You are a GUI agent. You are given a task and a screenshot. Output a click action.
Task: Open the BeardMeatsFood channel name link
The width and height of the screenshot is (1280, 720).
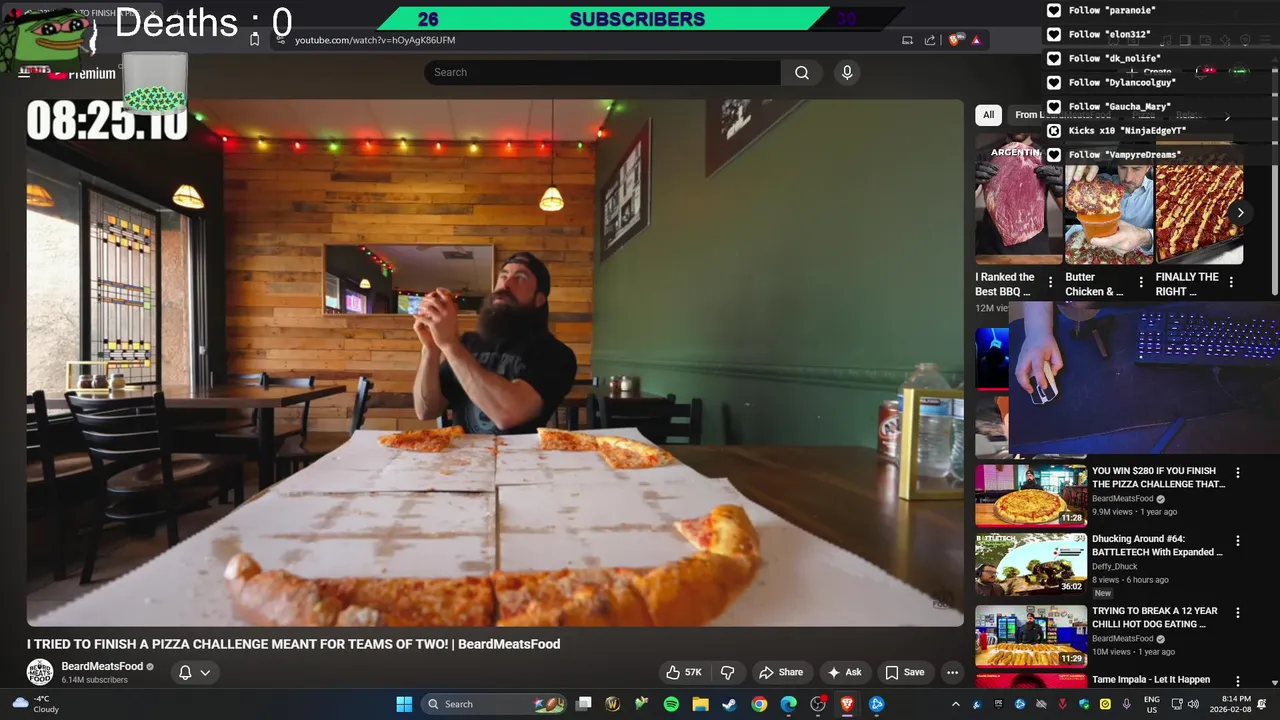coord(102,666)
